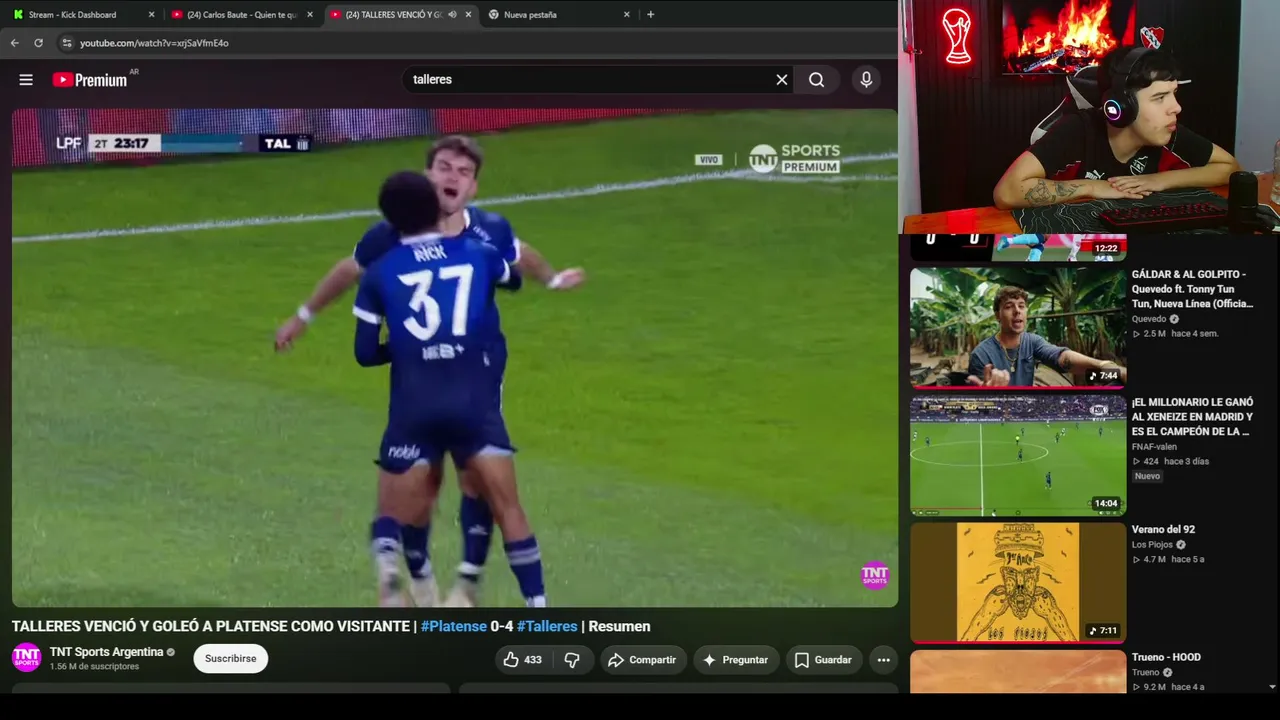
Task: Open the EL MILLONARIO LE GANÓ title
Action: pyautogui.click(x=1192, y=417)
